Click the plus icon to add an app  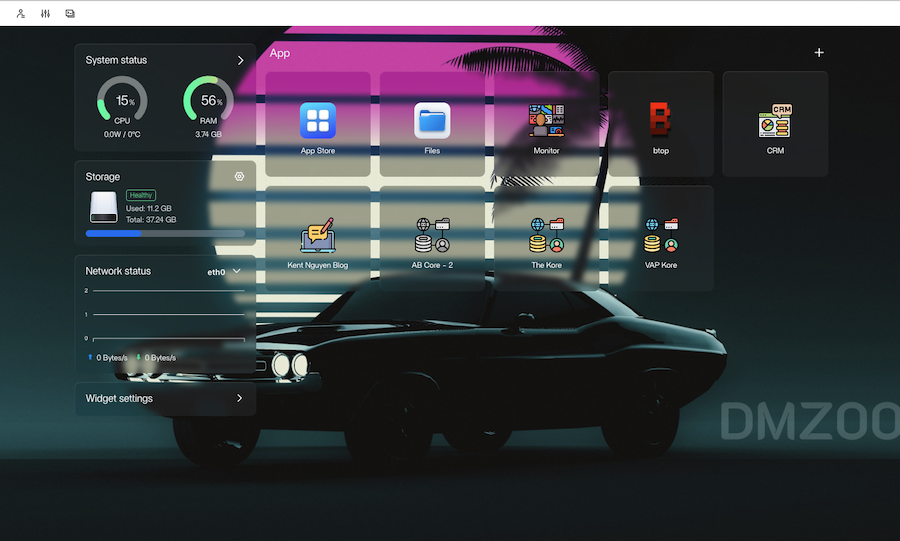[x=819, y=53]
